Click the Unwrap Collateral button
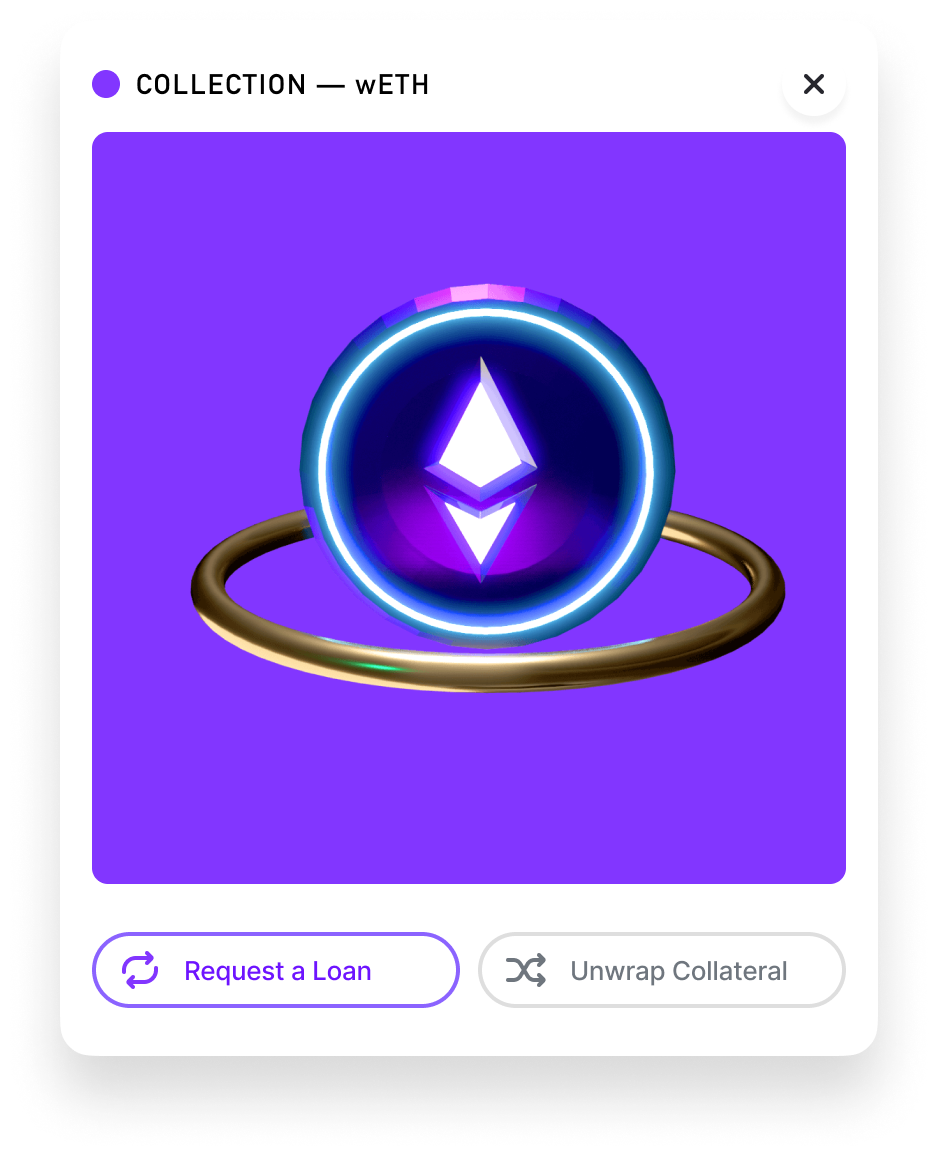This screenshot has height=1156, width=938. 661,970
